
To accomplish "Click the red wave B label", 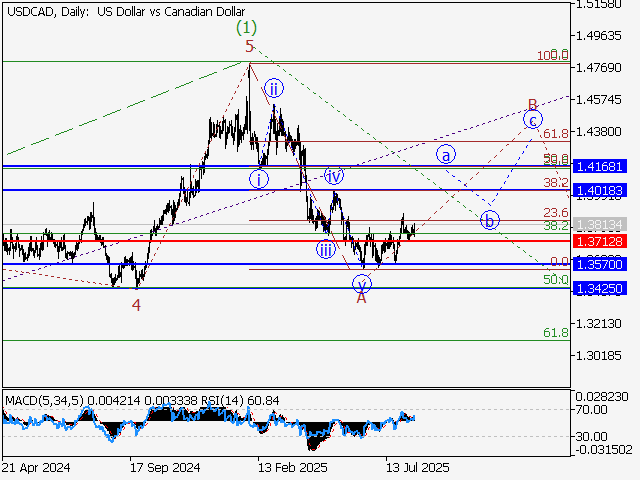I will click(x=533, y=104).
